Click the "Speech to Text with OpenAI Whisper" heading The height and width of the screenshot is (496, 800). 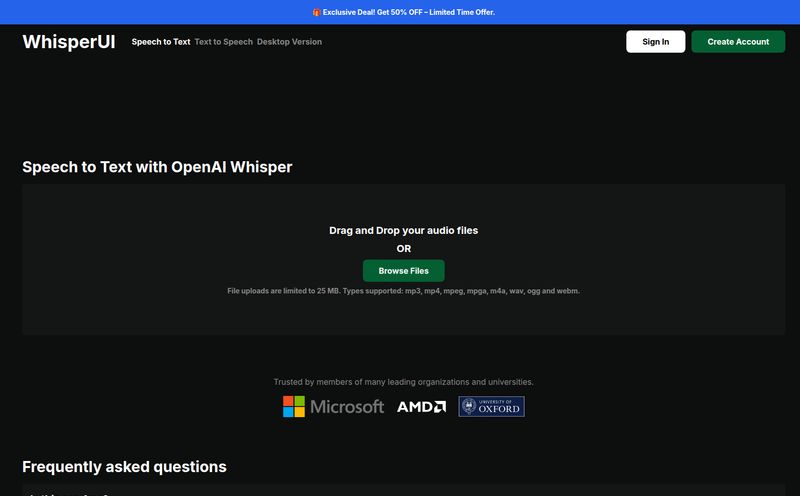coord(157,167)
